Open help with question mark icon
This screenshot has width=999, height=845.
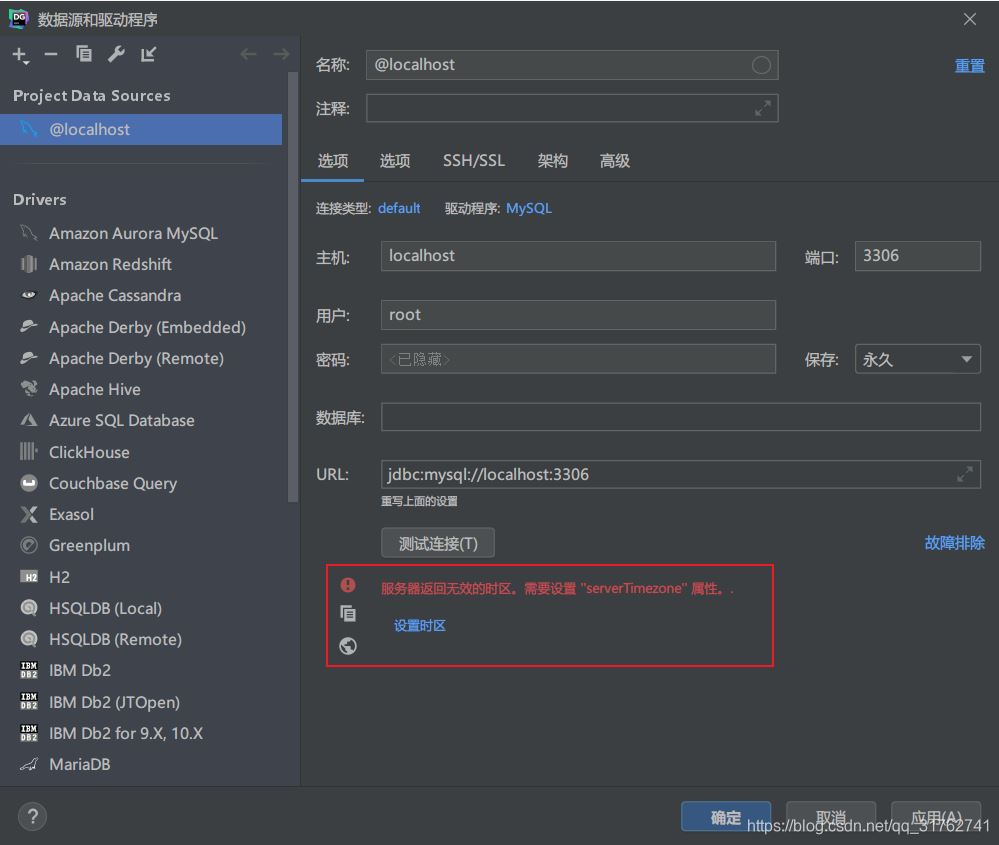[x=32, y=816]
